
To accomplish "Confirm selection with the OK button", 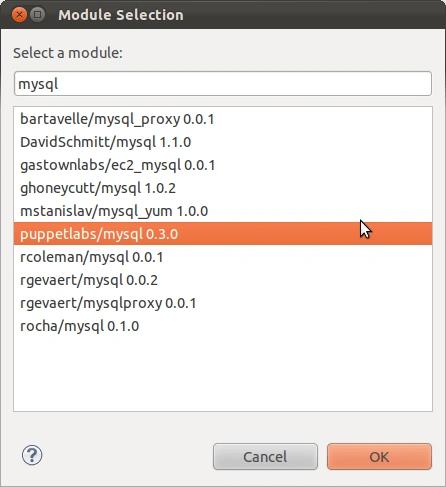I will pyautogui.click(x=379, y=457).
